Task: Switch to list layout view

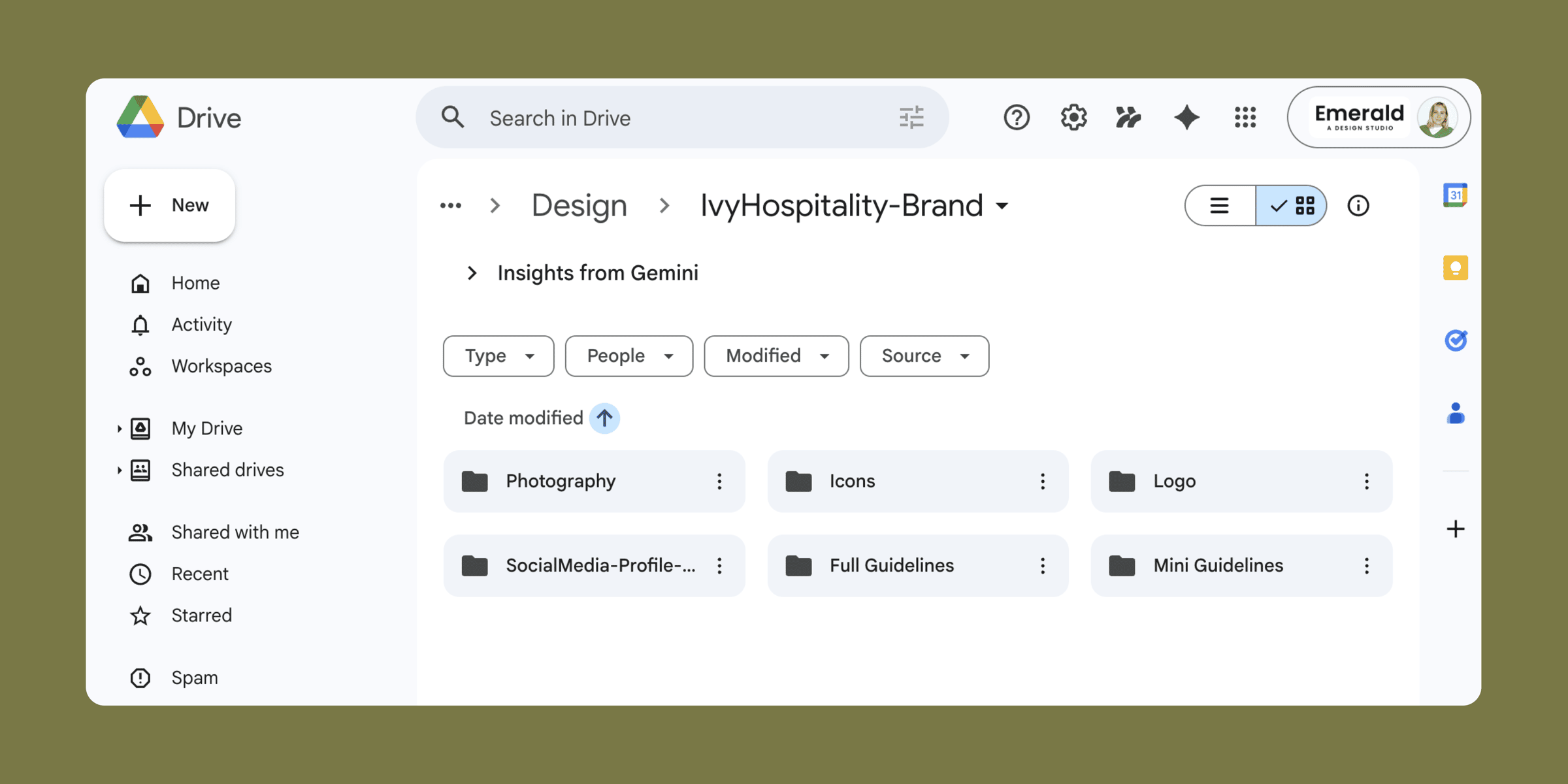Action: point(1220,206)
